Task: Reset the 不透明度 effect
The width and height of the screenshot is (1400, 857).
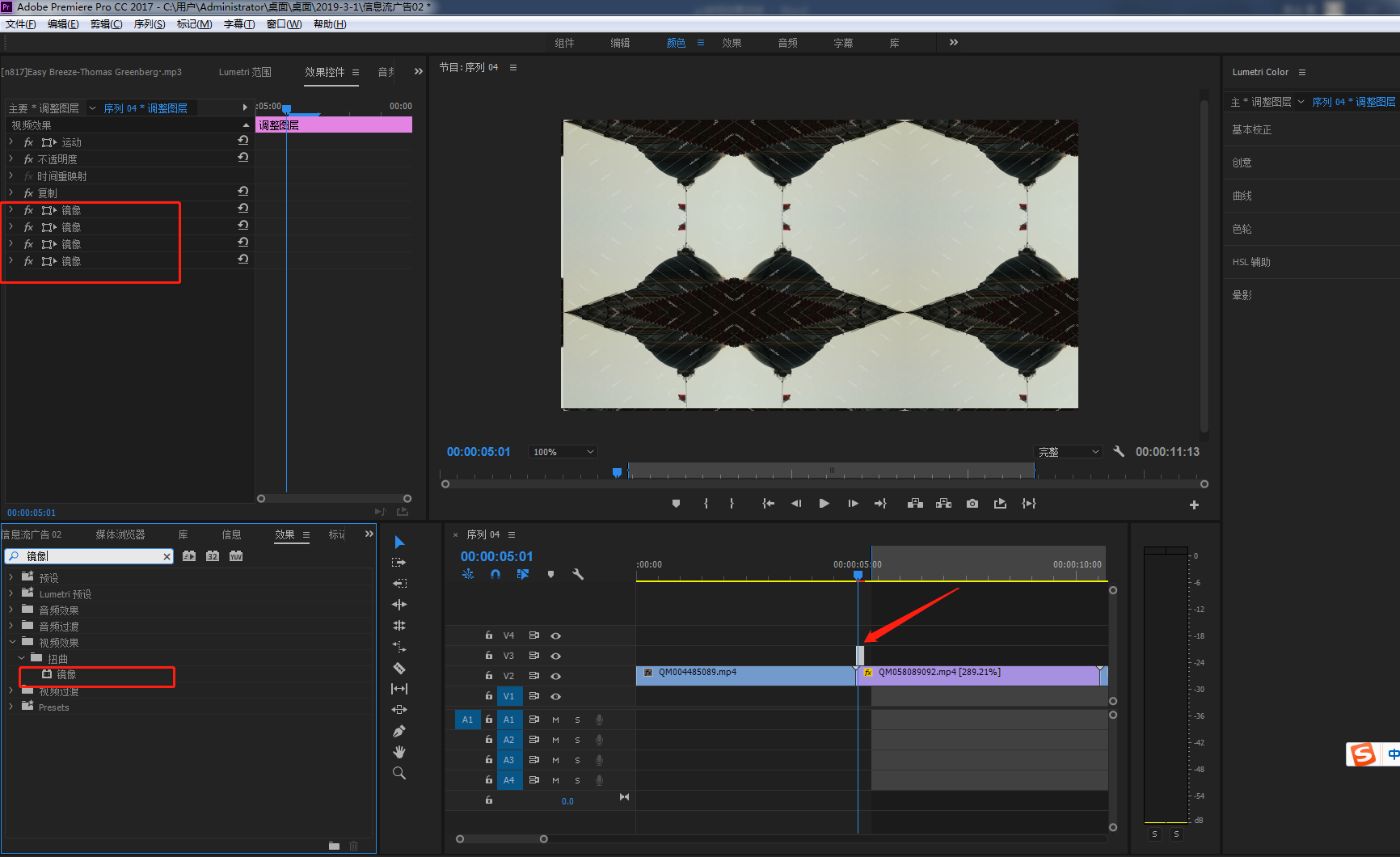Action: point(242,158)
